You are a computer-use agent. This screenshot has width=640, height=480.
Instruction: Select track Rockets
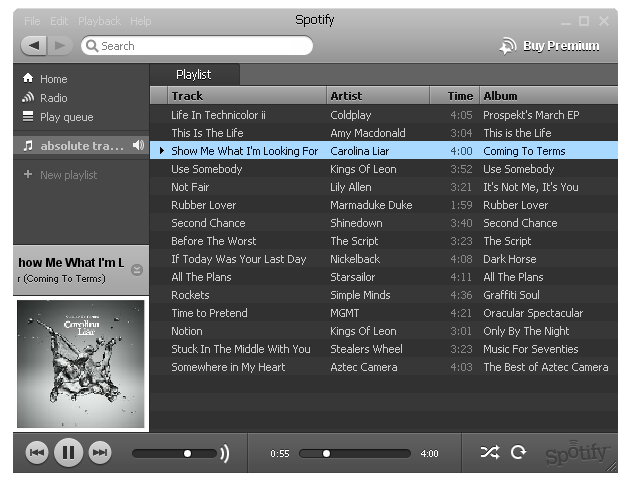(190, 295)
